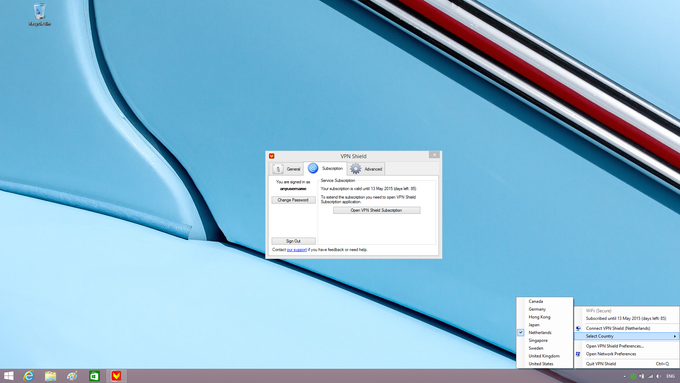This screenshot has height=383, width=680.
Task: Show hidden tray icons arrow
Action: [x=624, y=376]
